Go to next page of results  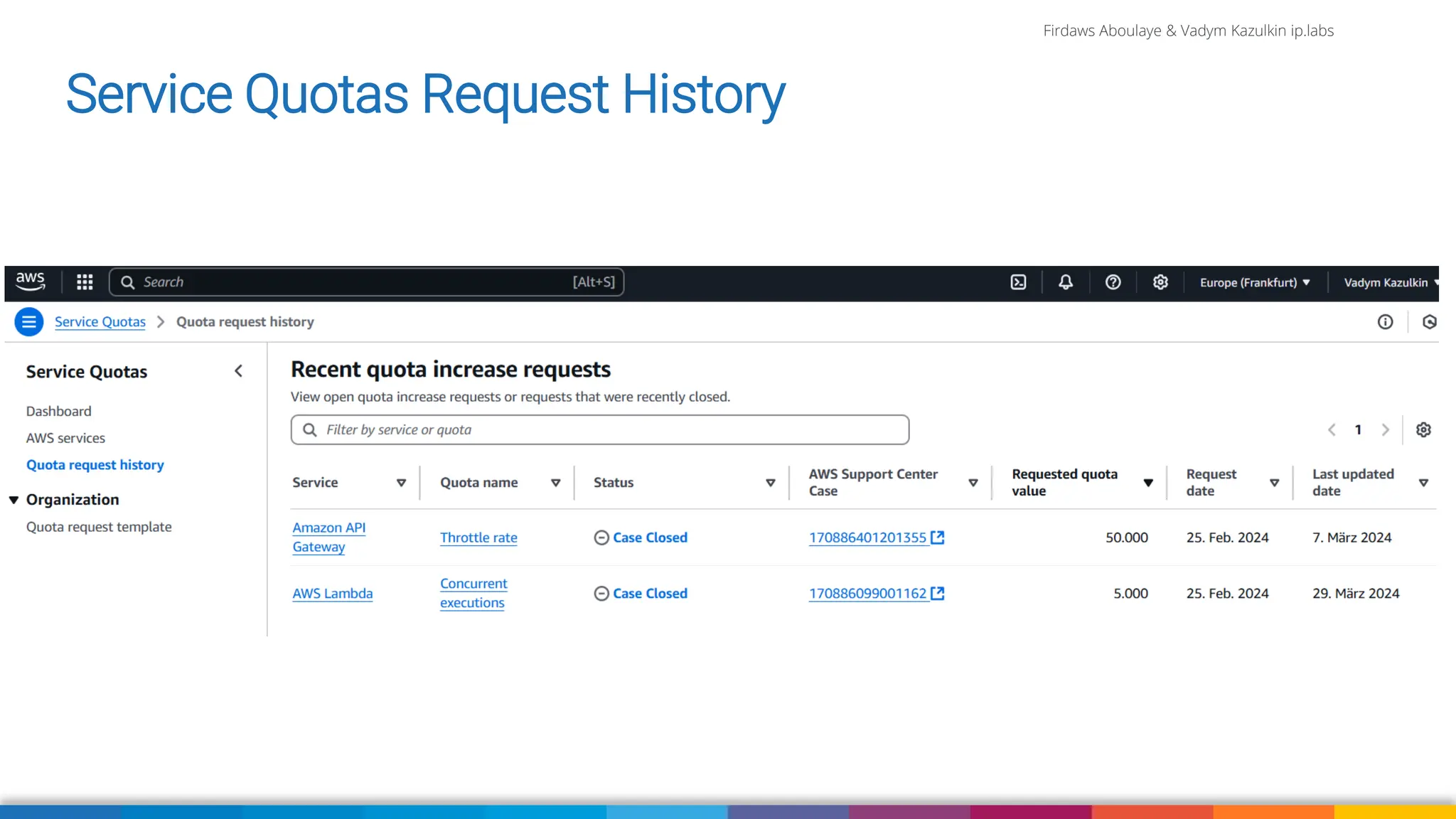[1385, 430]
